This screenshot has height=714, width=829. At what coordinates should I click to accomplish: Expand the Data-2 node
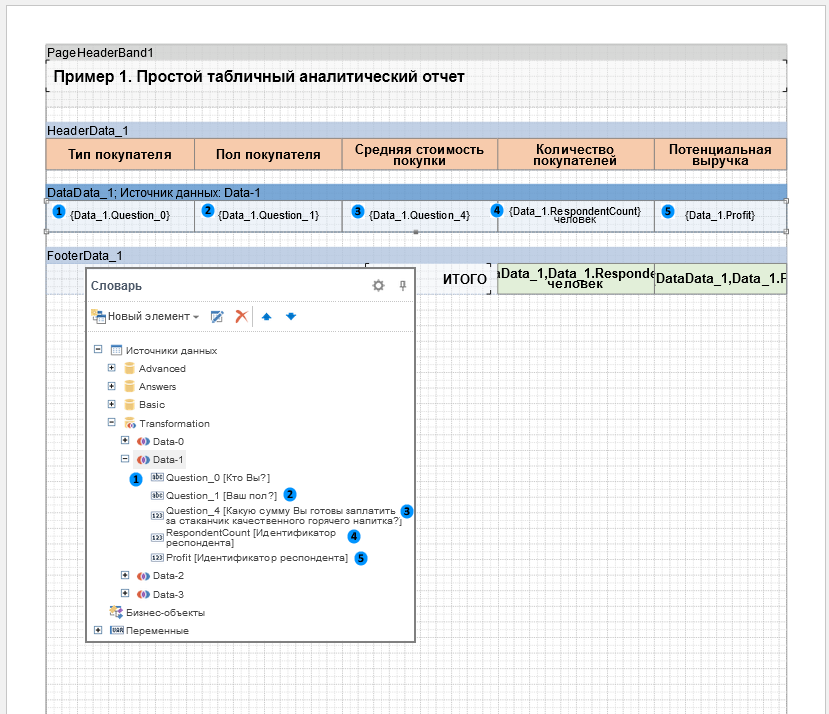point(125,576)
